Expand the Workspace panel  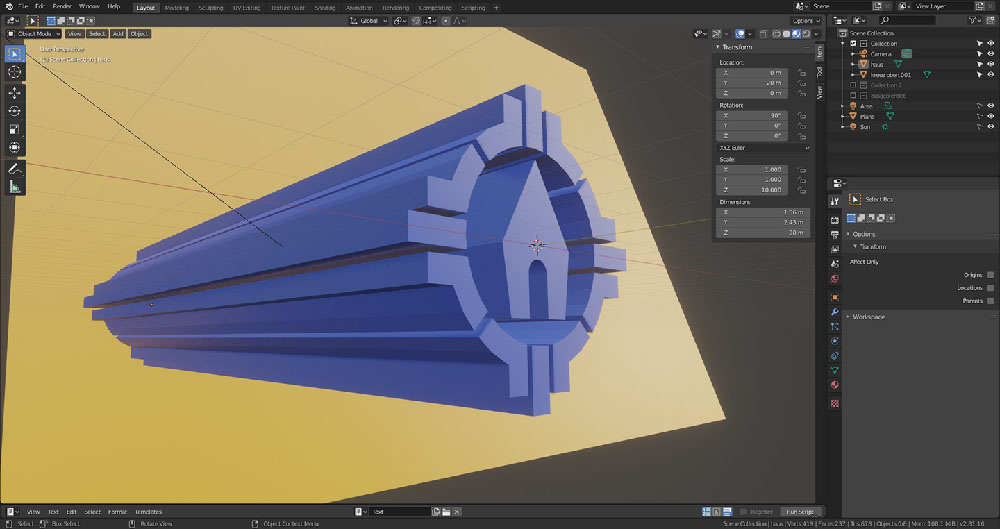[868, 317]
